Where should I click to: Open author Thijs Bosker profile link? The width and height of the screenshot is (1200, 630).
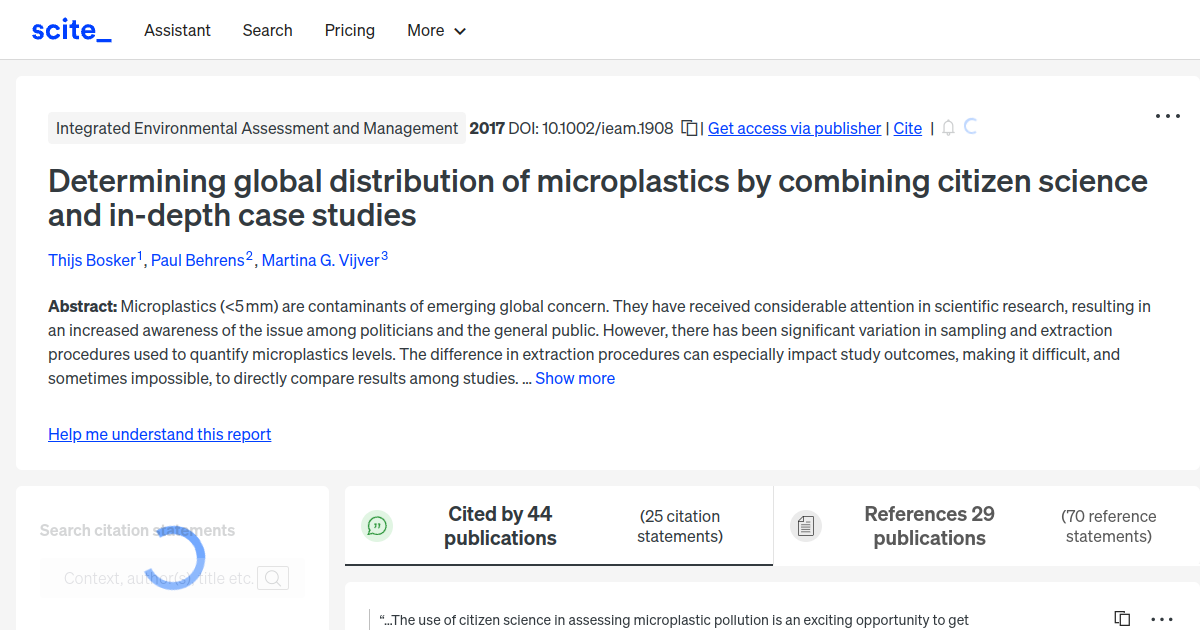[x=93, y=260]
